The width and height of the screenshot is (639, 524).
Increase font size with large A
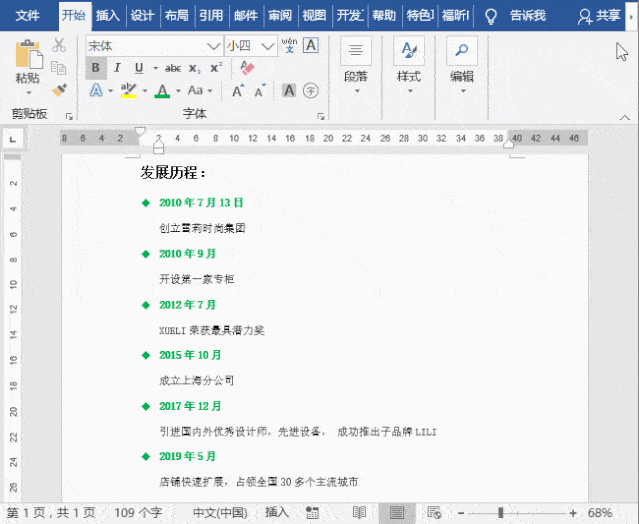238,90
